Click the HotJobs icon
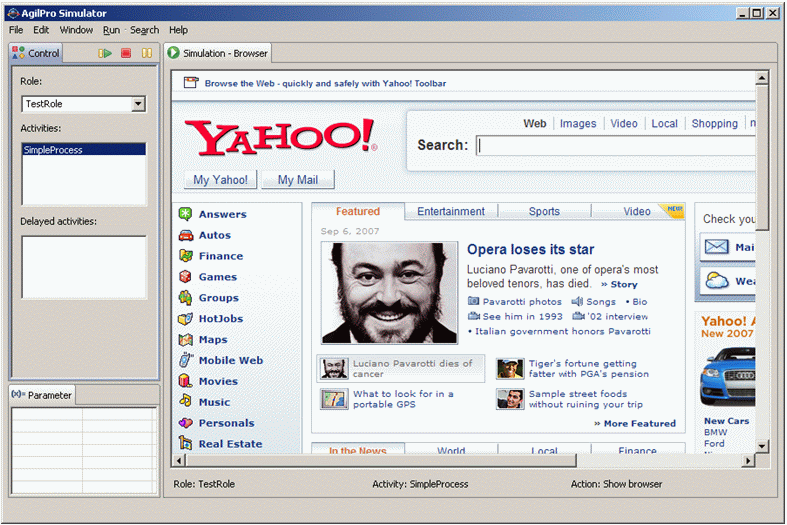787x525 pixels. click(x=185, y=318)
